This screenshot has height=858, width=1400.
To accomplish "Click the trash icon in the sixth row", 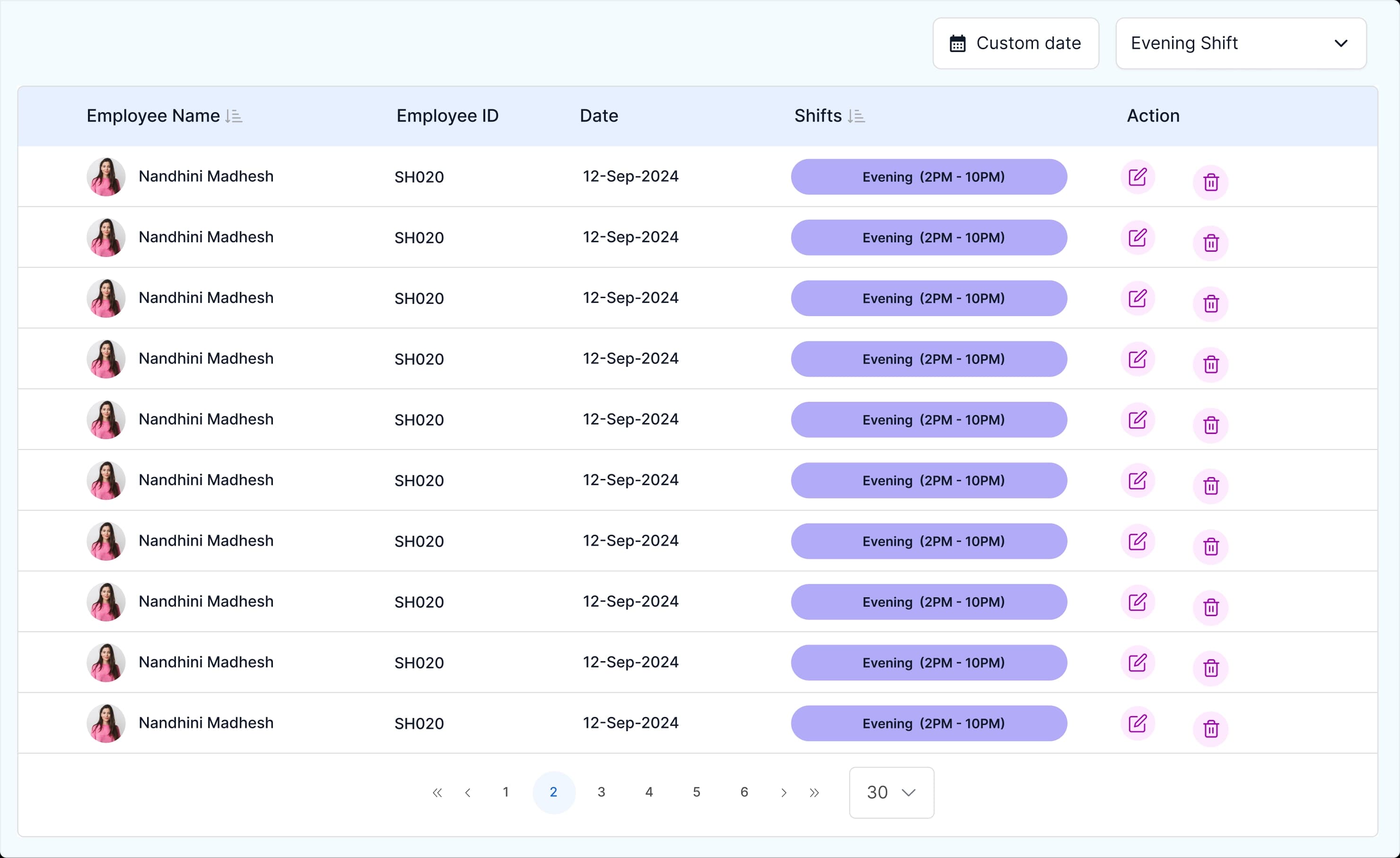I will [1211, 486].
